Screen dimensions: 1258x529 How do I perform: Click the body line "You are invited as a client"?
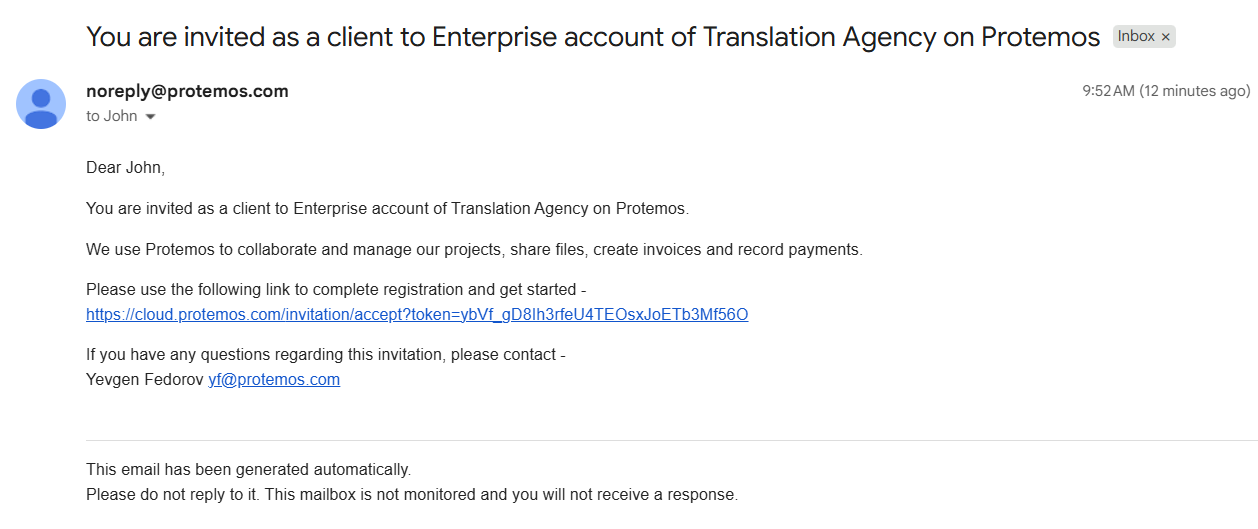pyautogui.click(x=387, y=209)
